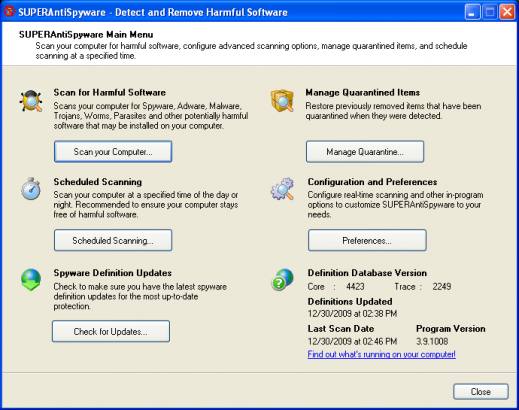Click the disabled maximize window button

pyautogui.click(x=490, y=12)
